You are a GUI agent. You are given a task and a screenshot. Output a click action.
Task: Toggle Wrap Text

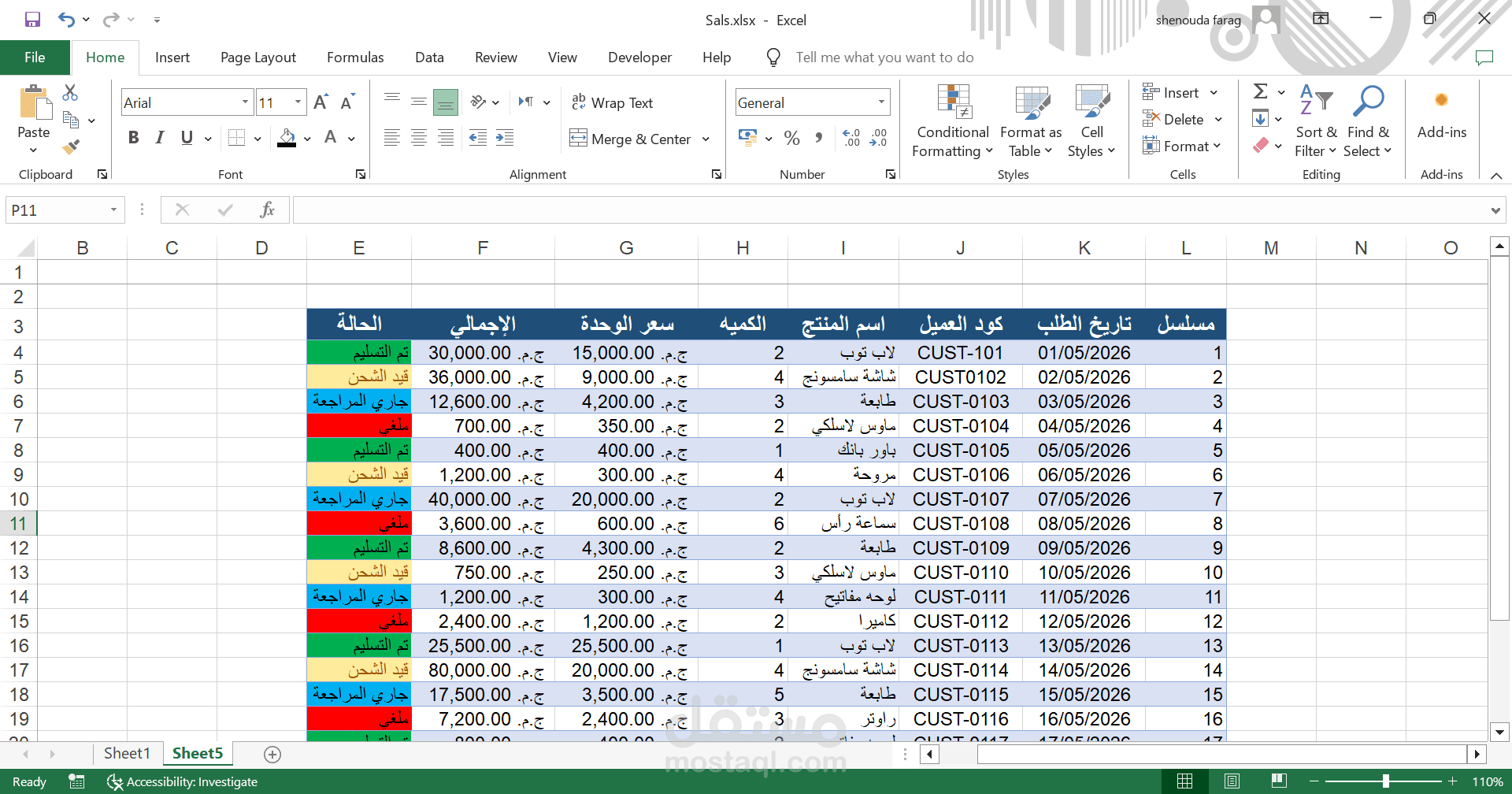click(613, 102)
